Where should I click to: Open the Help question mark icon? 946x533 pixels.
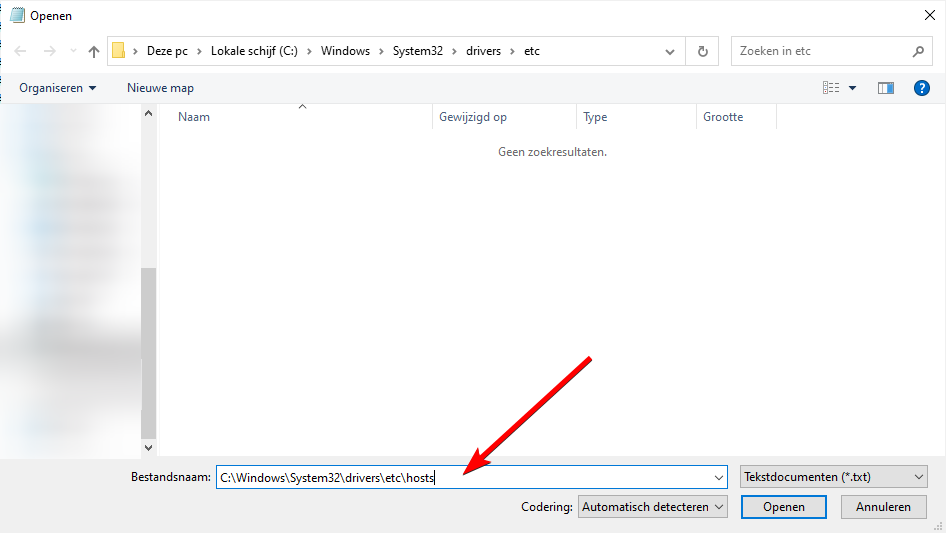click(922, 88)
